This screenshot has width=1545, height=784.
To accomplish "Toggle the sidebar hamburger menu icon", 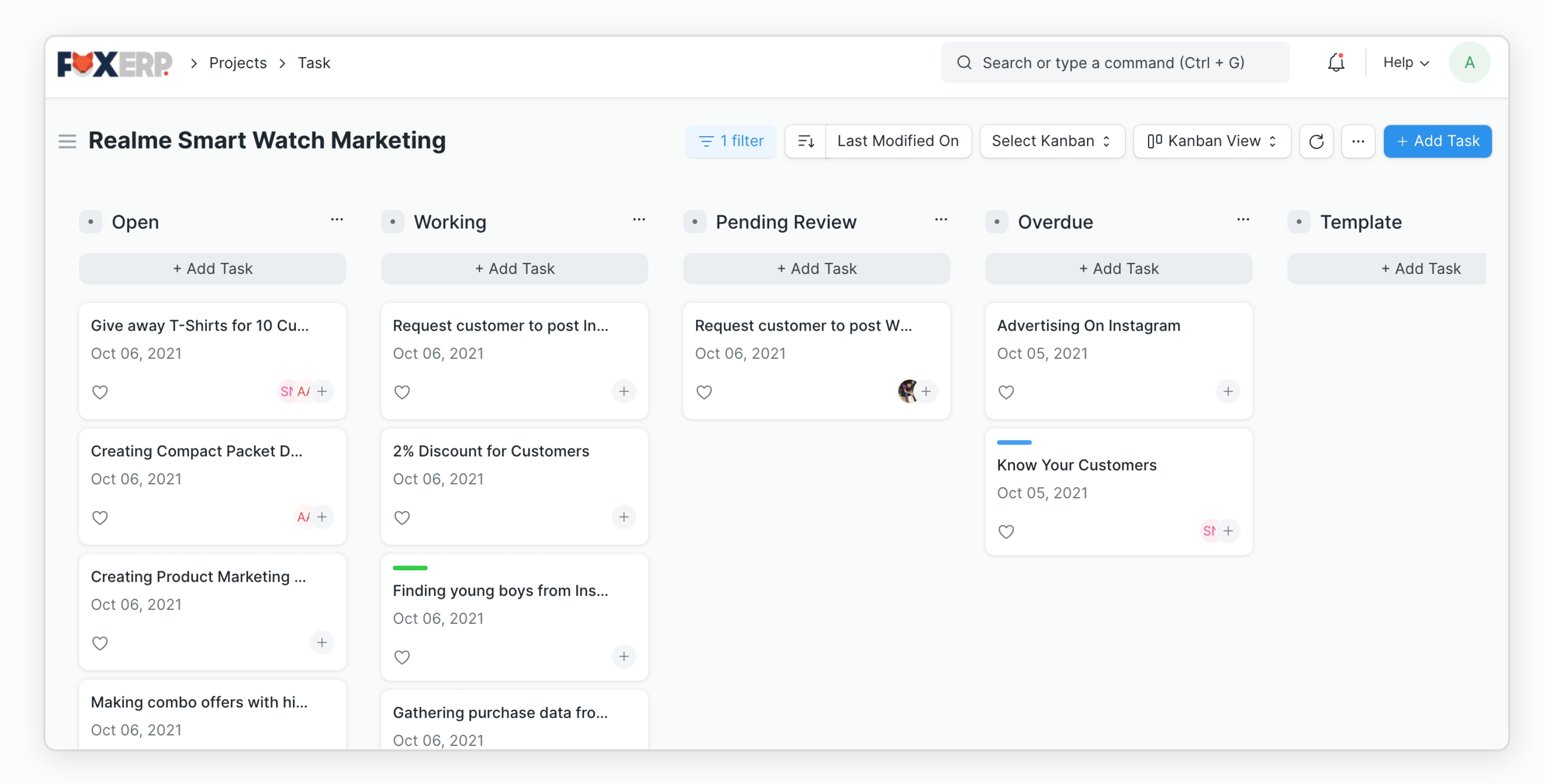I will [x=67, y=142].
